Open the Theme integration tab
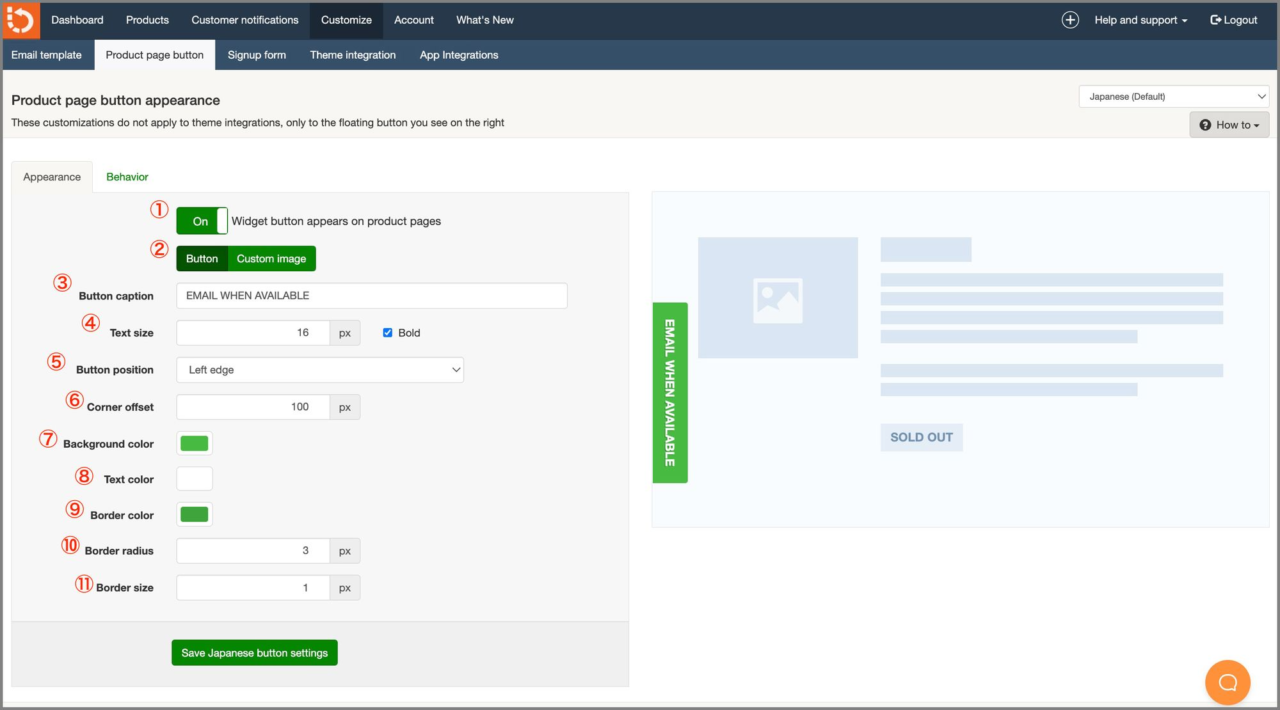The image size is (1280, 710). pos(353,55)
